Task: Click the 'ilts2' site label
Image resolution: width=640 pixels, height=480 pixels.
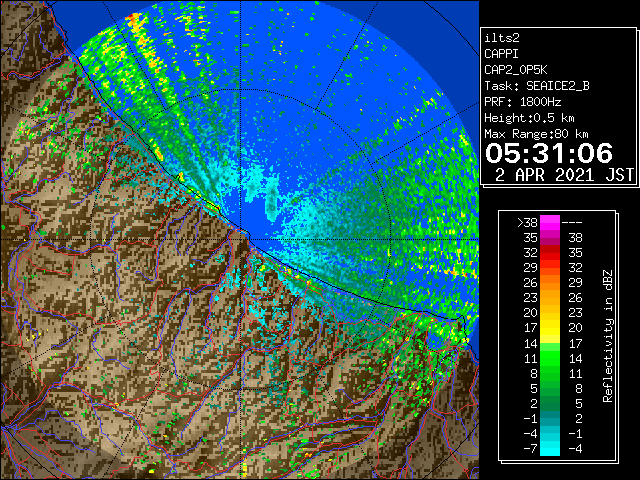Action: tap(502, 38)
